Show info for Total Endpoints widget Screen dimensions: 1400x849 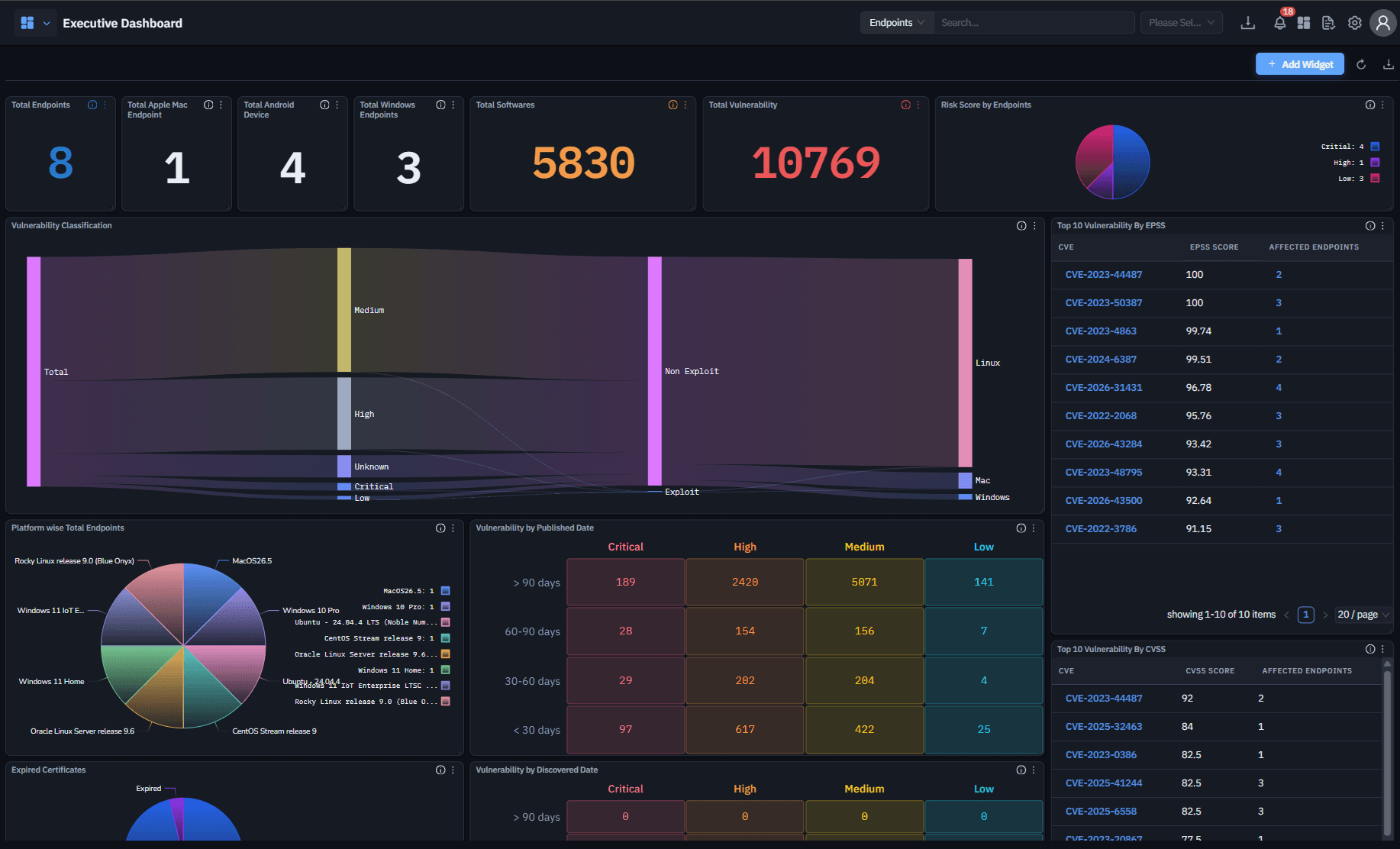click(92, 105)
